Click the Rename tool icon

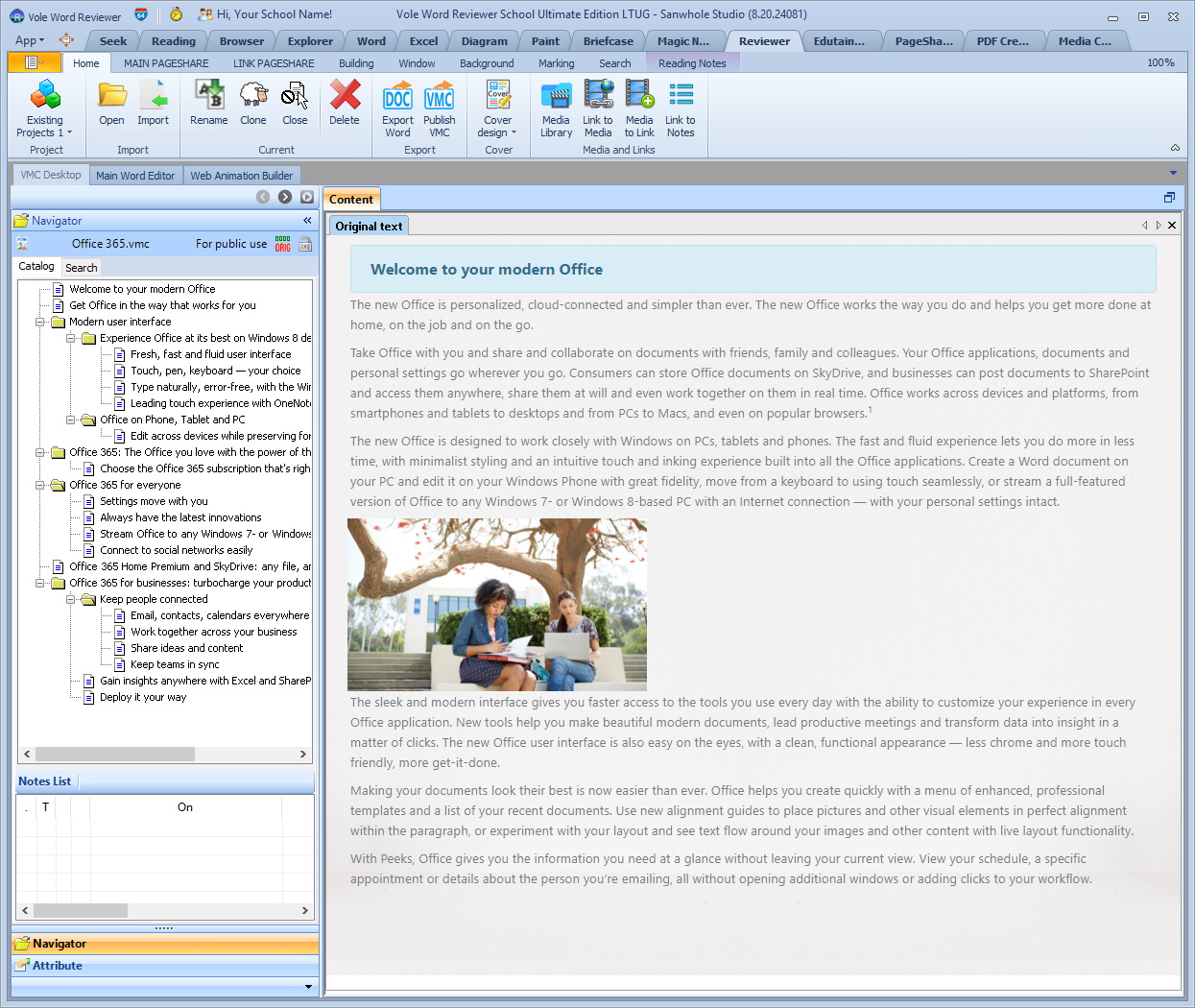[208, 102]
